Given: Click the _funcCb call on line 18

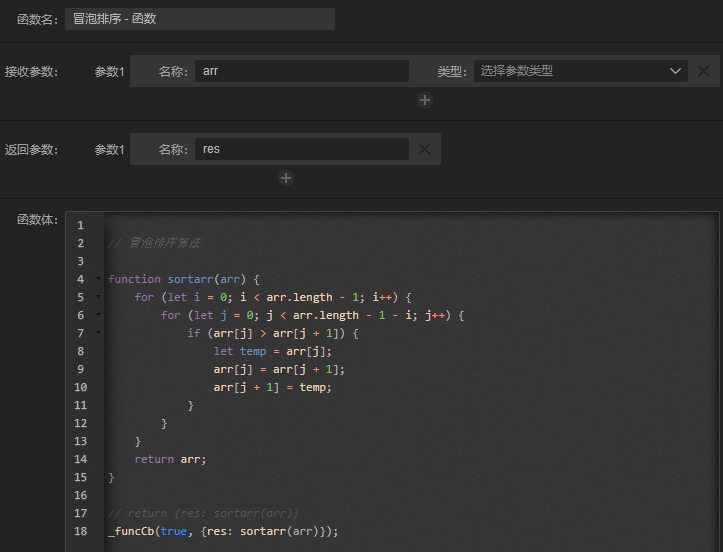Looking at the screenshot, I should [223, 531].
